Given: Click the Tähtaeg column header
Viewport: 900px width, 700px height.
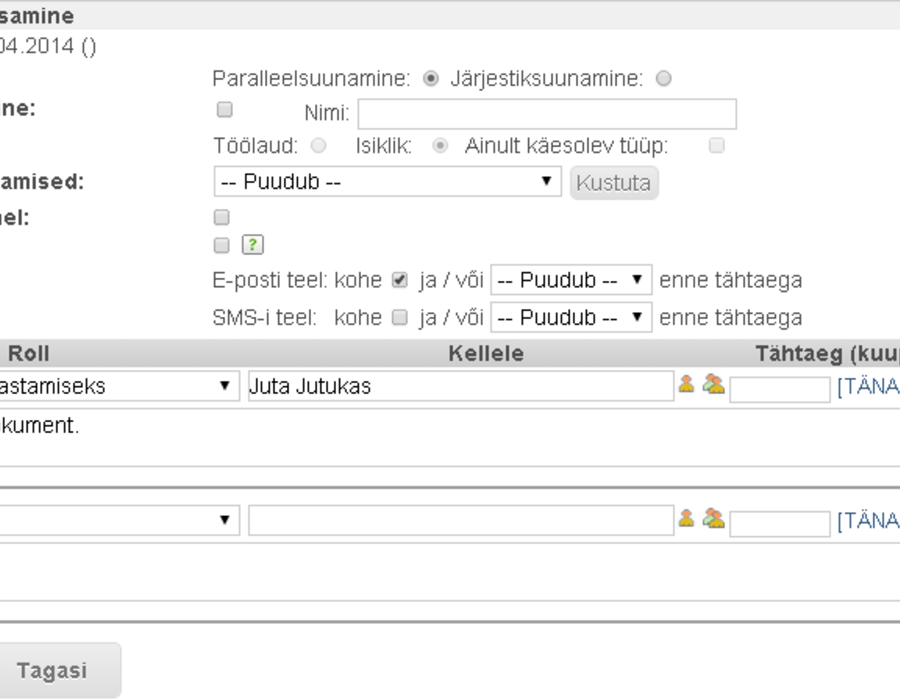Looking at the screenshot, I should [828, 353].
